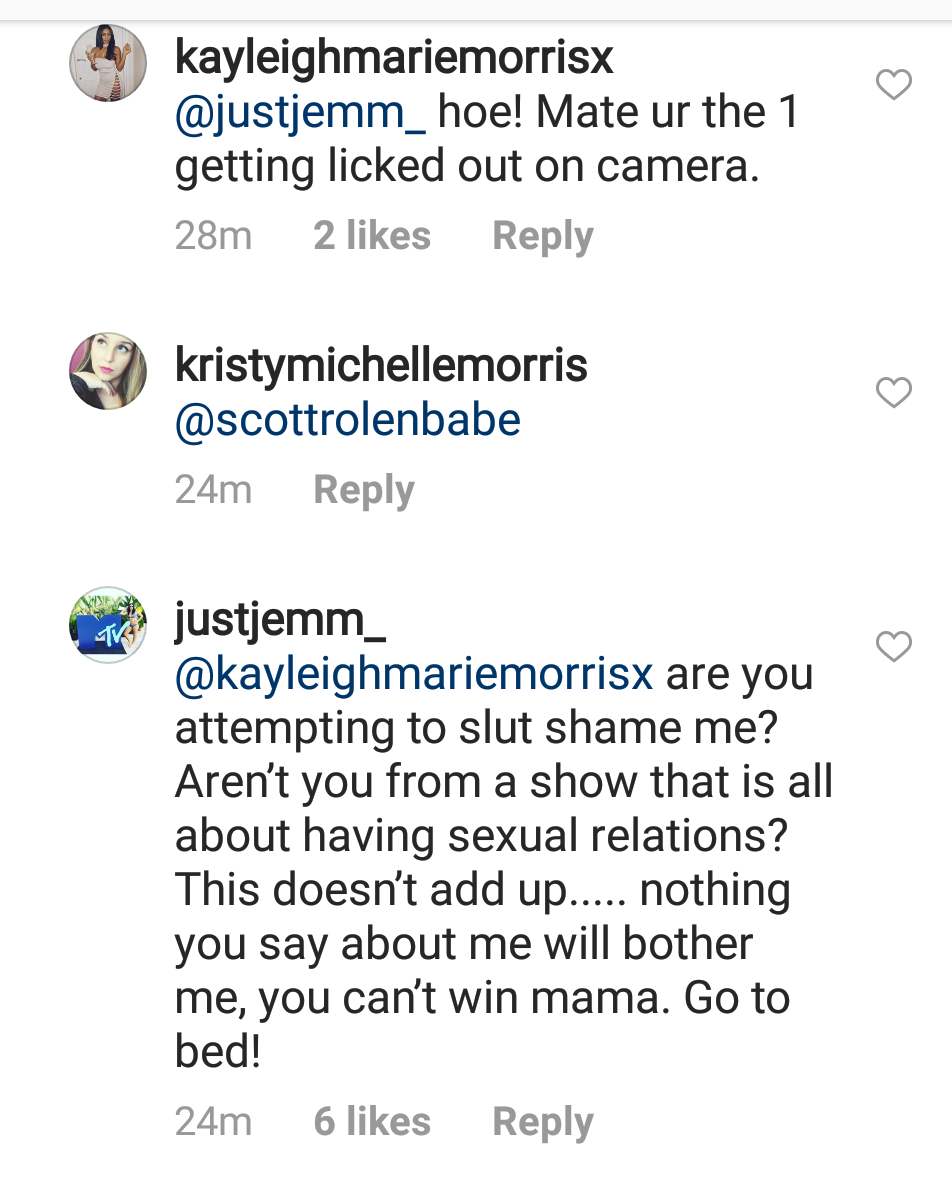
Task: Click the 24m timestamp under @scottrolenbabe
Action: pyautogui.click(x=213, y=490)
